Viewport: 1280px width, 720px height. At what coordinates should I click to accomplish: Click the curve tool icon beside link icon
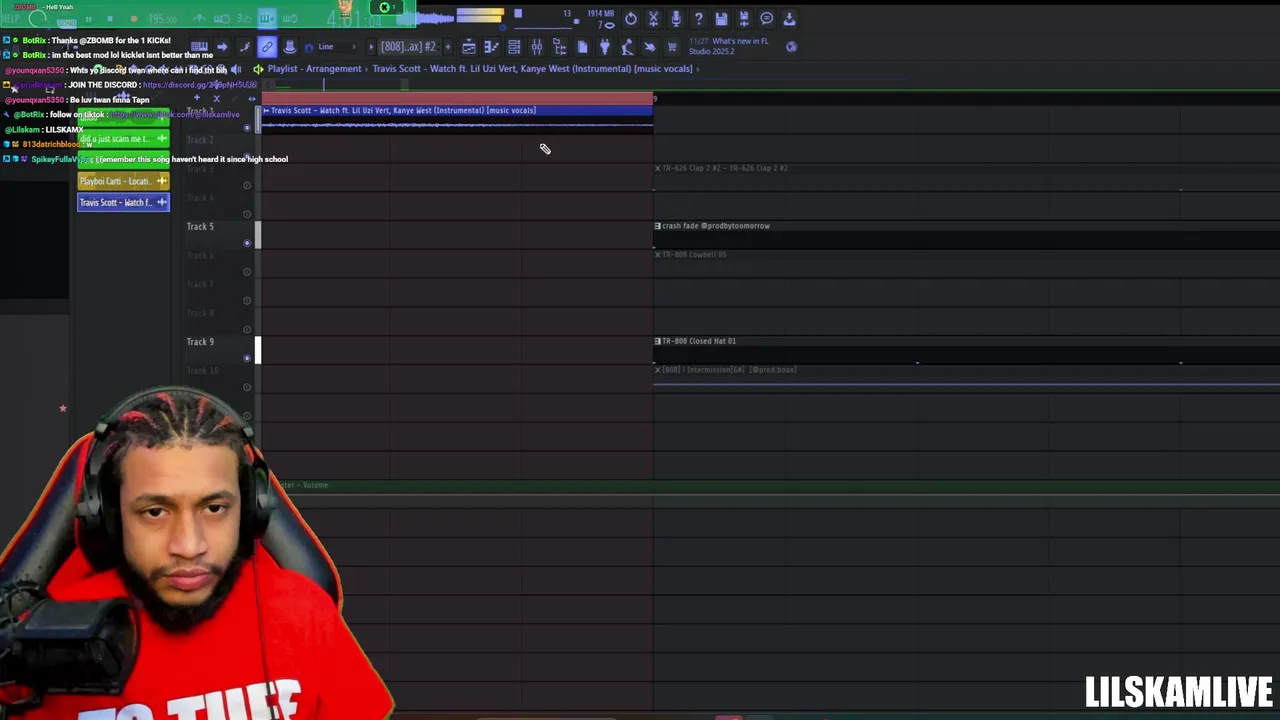click(x=244, y=46)
